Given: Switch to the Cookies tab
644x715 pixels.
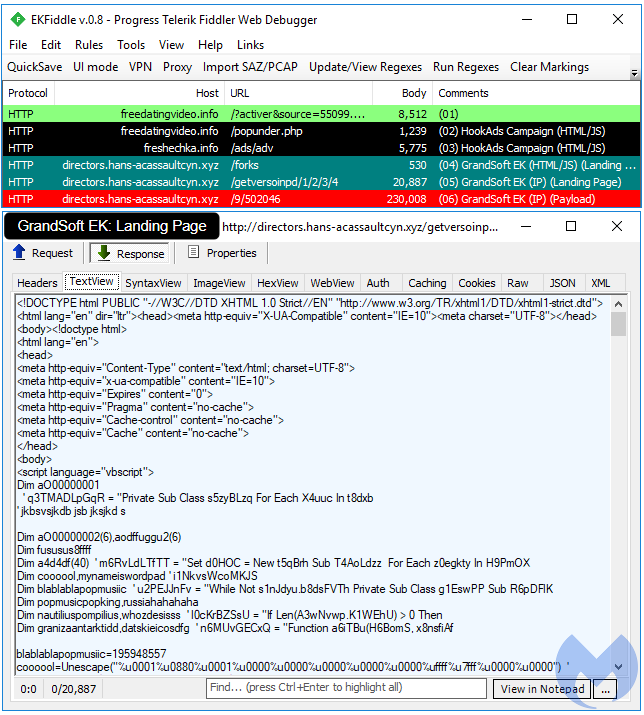Looking at the screenshot, I should pyautogui.click(x=477, y=283).
